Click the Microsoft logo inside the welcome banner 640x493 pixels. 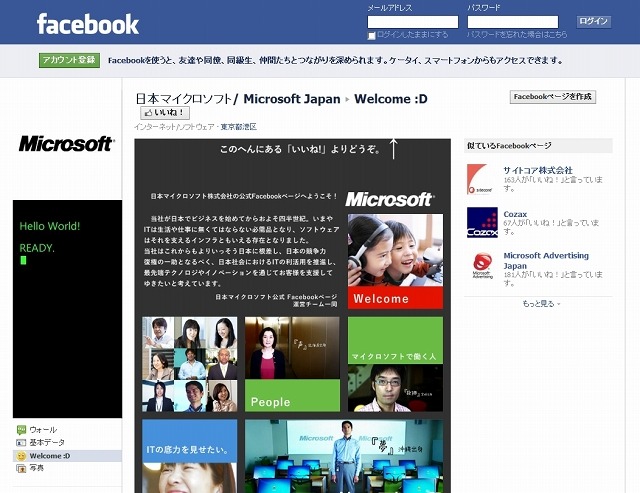pyautogui.click(x=390, y=200)
